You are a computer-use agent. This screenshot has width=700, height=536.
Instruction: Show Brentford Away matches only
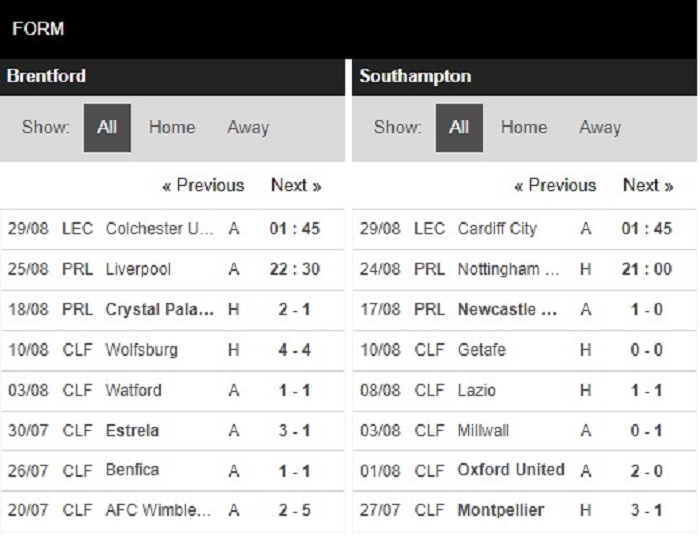point(248,127)
